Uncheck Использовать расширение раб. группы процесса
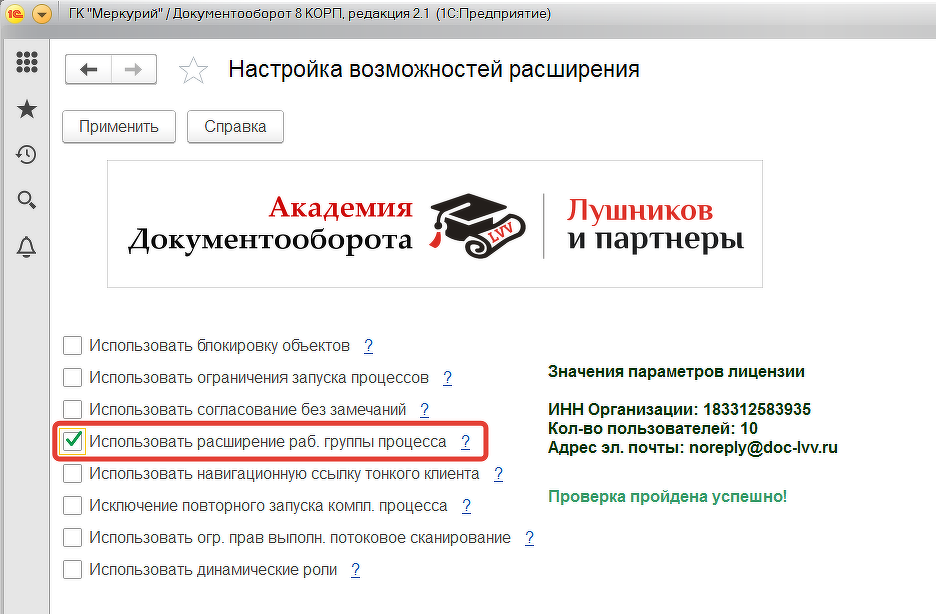 pos(73,442)
